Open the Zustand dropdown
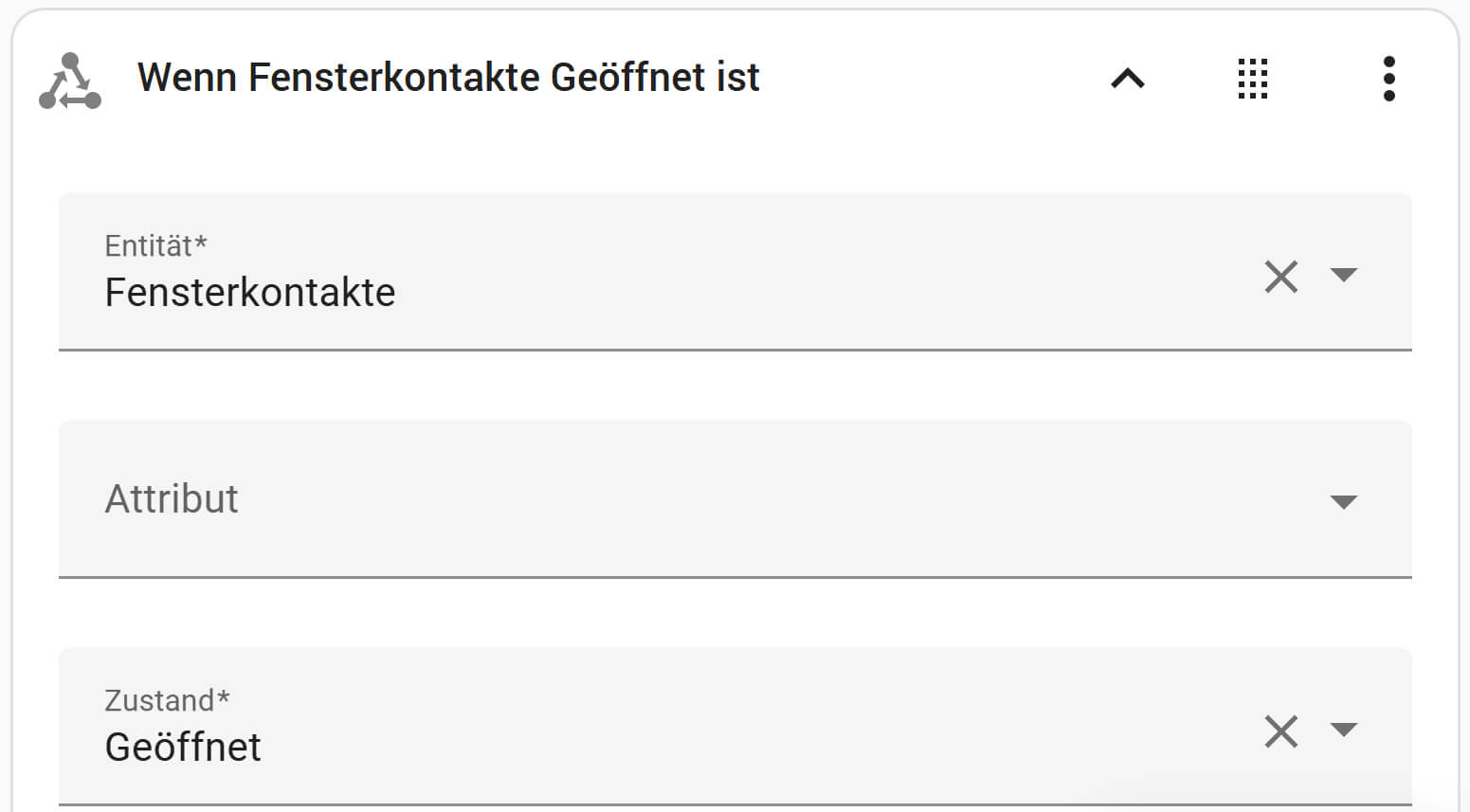This screenshot has width=1470, height=812. point(1345,731)
